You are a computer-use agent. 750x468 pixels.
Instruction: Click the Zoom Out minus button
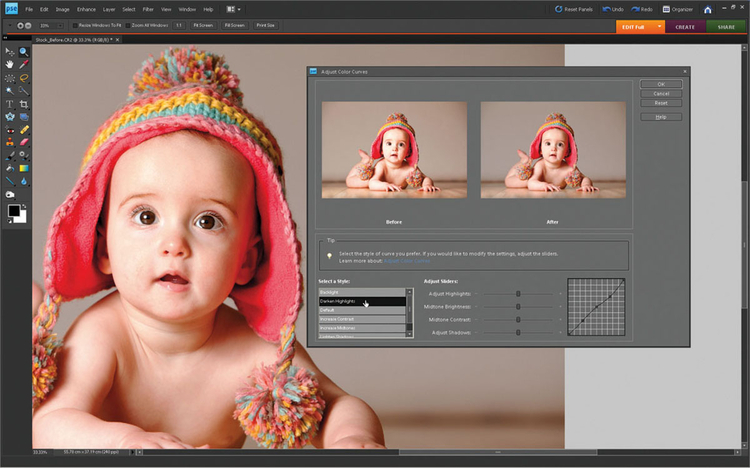click(x=28, y=25)
